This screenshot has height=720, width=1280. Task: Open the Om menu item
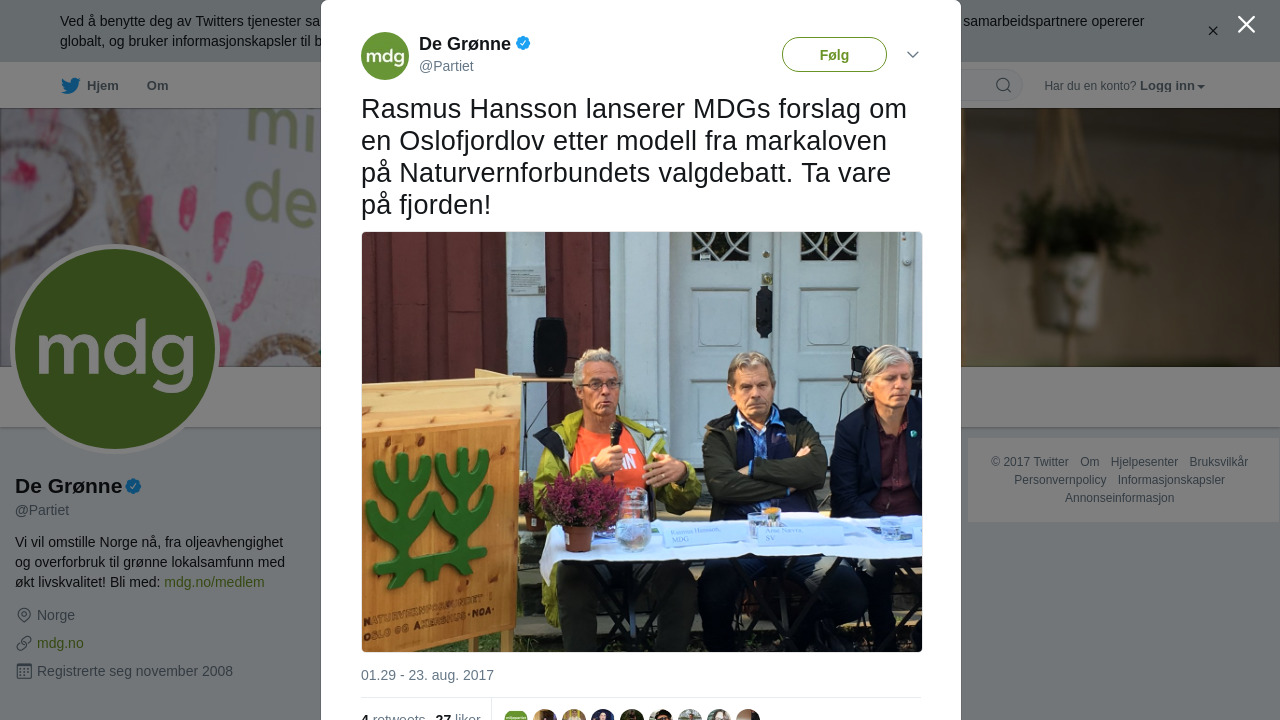[x=158, y=86]
